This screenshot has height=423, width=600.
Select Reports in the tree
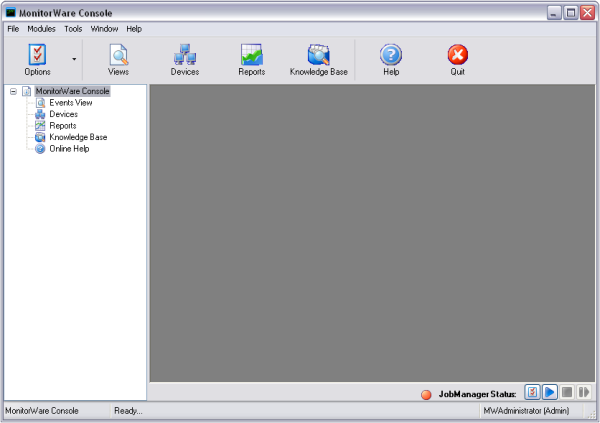(x=63, y=126)
